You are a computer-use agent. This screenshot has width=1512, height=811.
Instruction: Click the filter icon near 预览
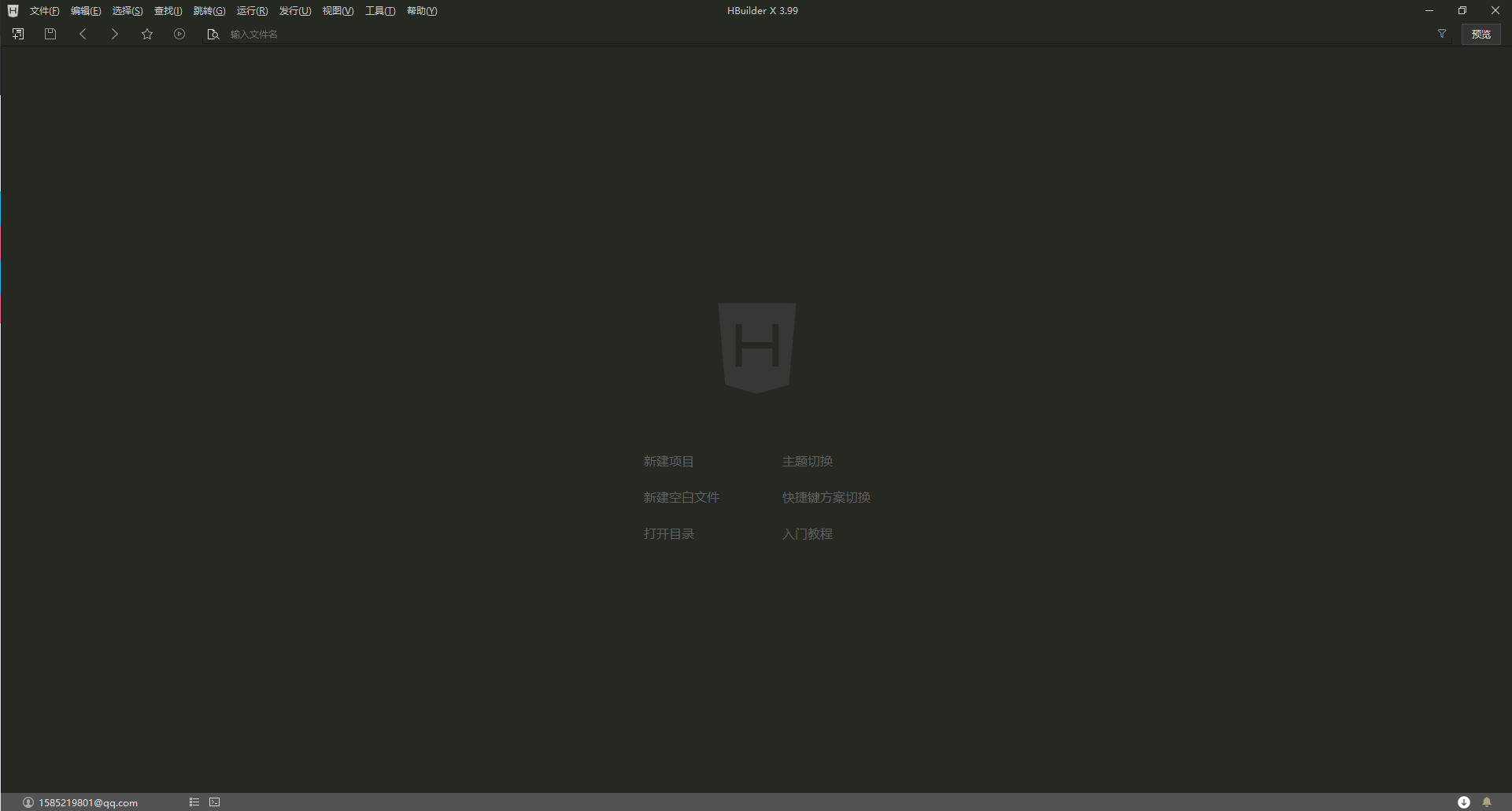tap(1441, 34)
